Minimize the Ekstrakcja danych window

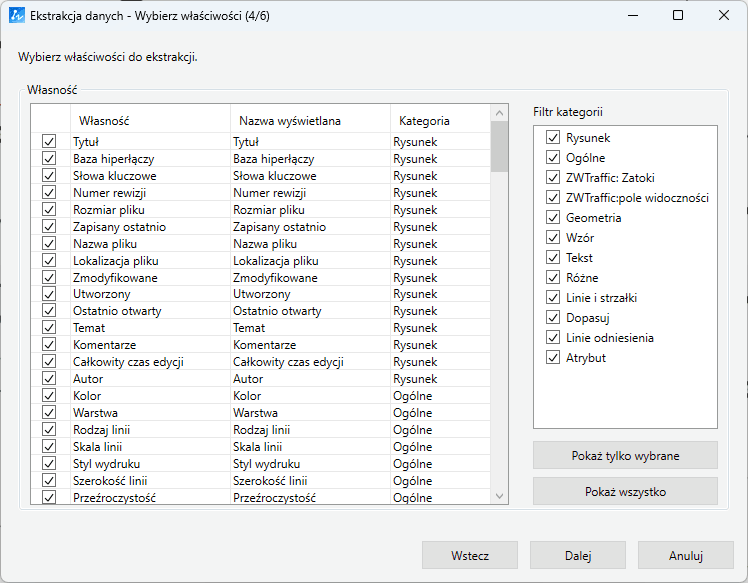pos(633,15)
